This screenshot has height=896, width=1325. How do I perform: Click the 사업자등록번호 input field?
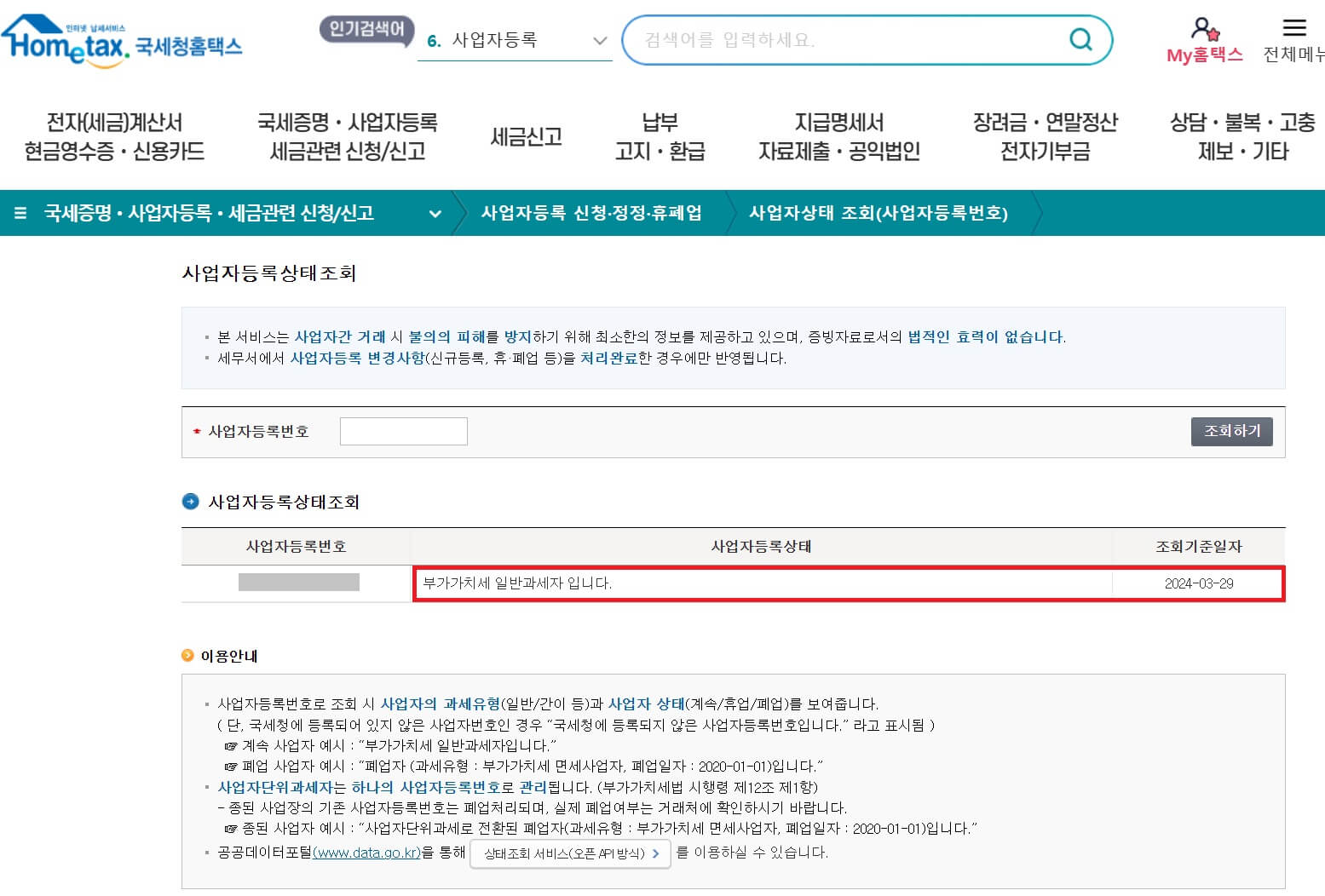[403, 430]
